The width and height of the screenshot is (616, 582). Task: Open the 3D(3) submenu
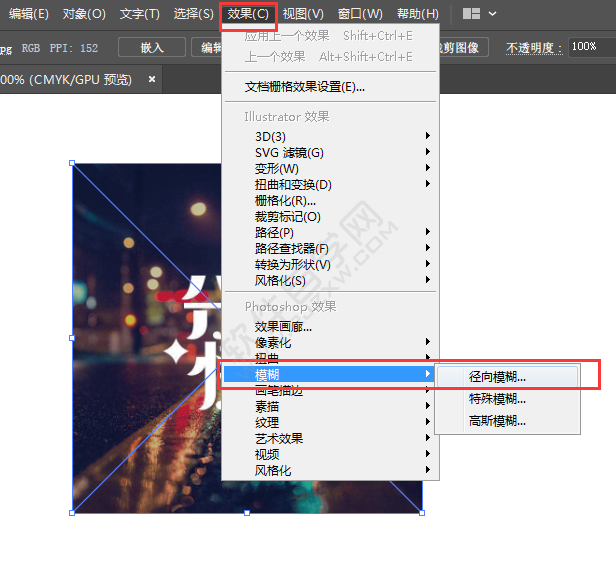[x=330, y=136]
